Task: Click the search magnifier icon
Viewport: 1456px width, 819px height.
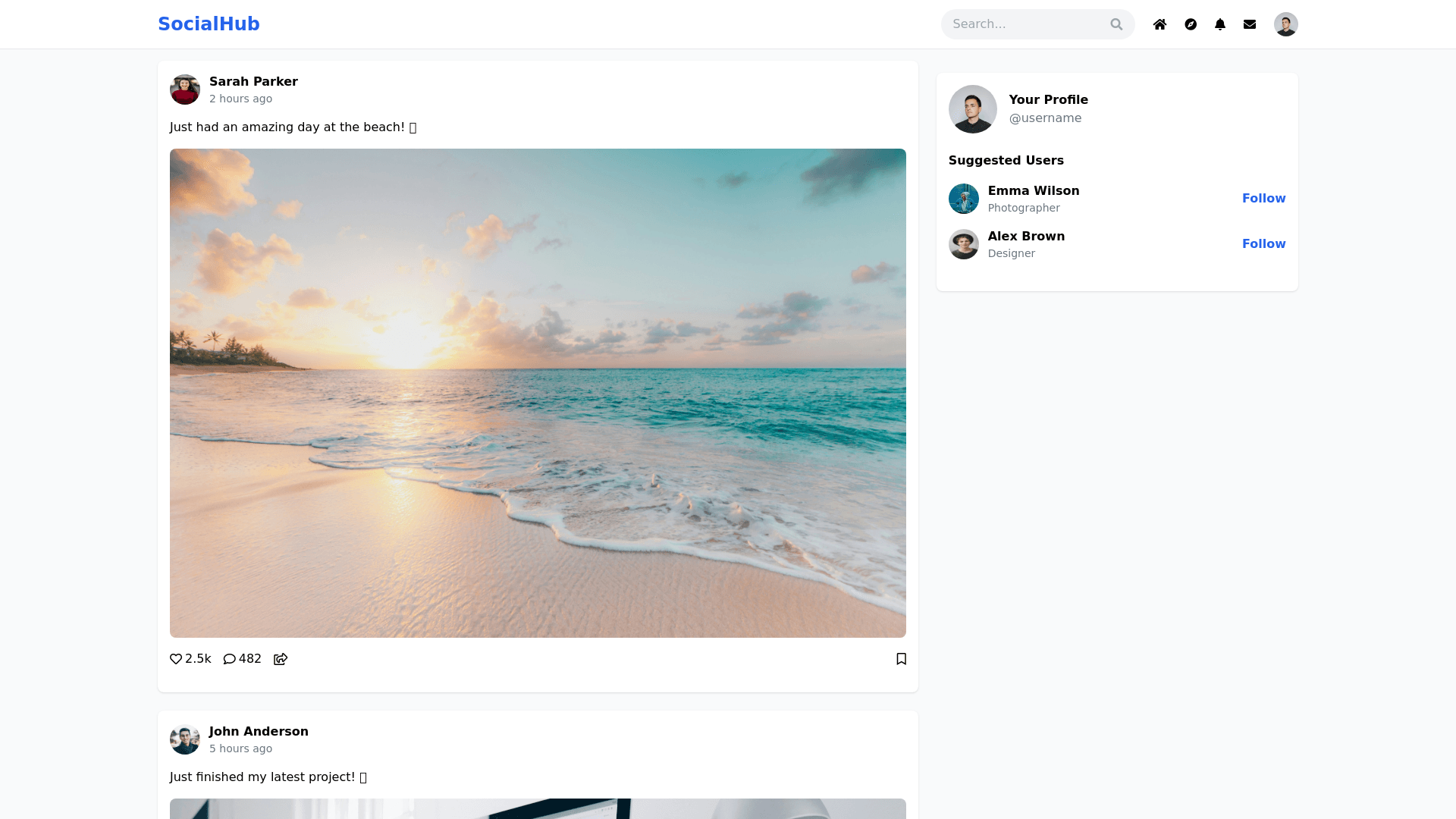Action: tap(1116, 24)
